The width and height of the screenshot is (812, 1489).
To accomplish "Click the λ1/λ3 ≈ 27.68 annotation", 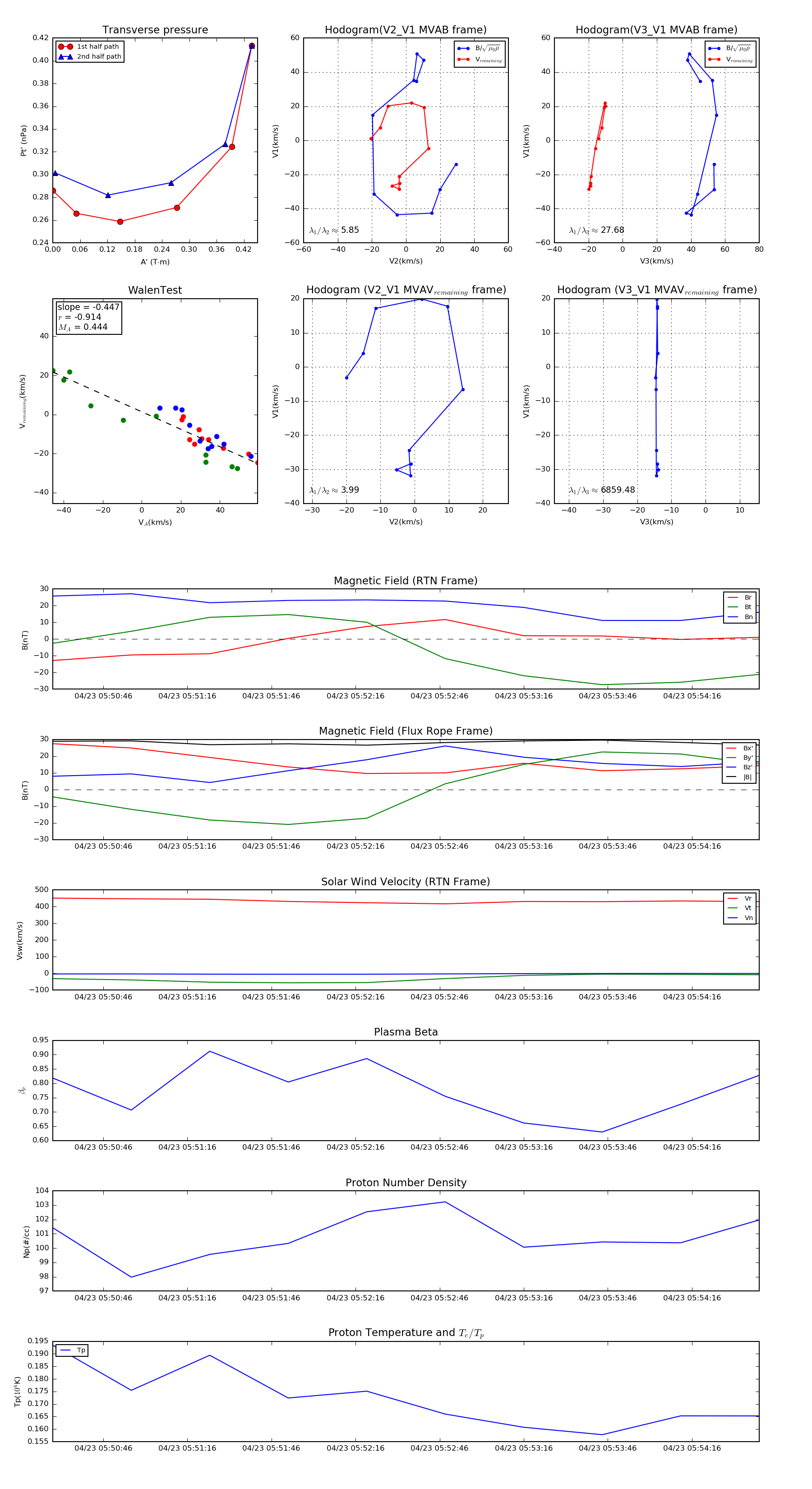I will (x=596, y=230).
